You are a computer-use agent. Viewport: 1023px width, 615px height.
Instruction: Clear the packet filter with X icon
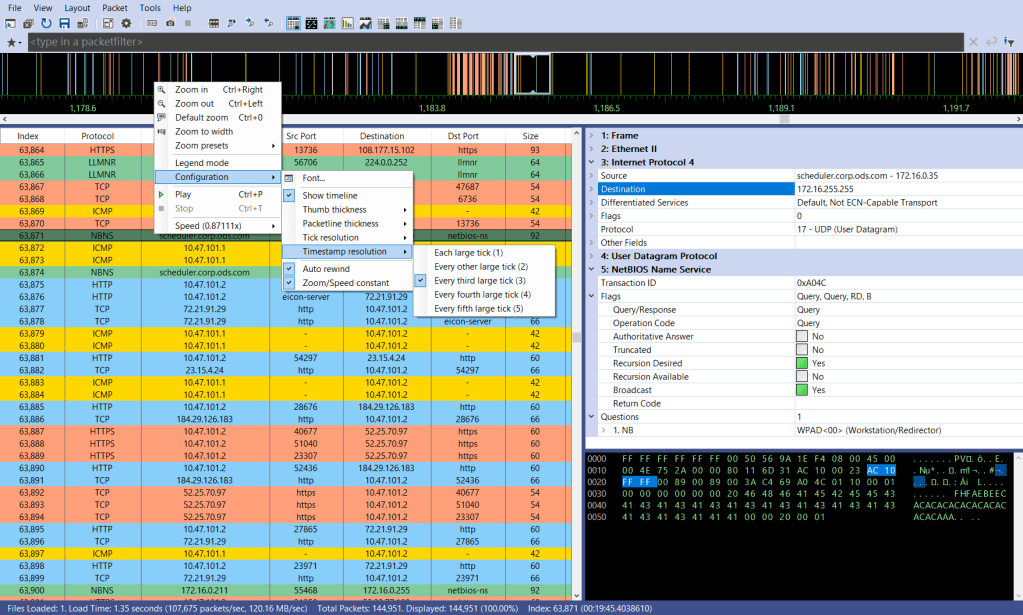coord(973,42)
